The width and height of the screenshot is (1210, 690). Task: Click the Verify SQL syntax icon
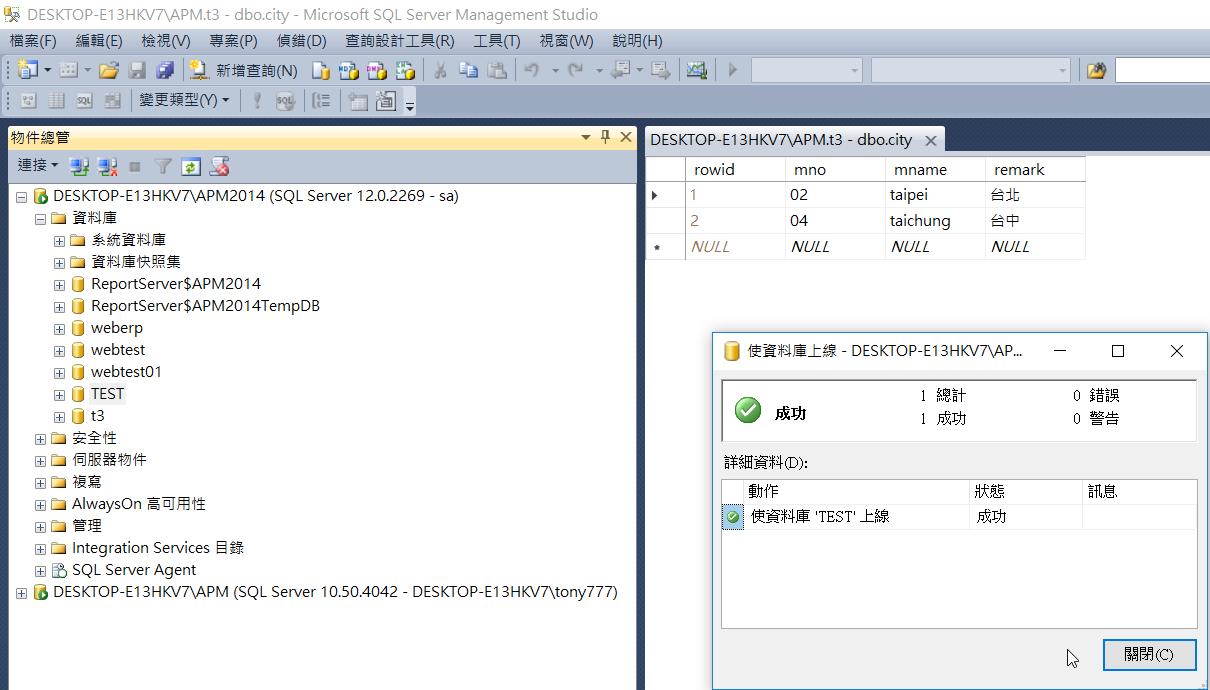point(286,100)
